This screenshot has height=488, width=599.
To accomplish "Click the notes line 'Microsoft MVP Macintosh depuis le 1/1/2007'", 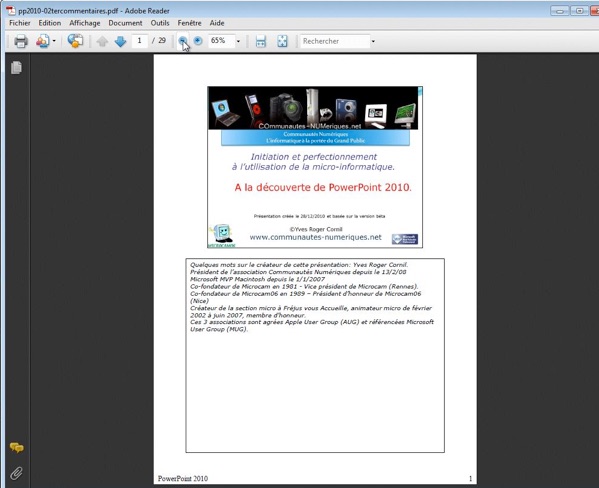I will [x=257, y=279].
